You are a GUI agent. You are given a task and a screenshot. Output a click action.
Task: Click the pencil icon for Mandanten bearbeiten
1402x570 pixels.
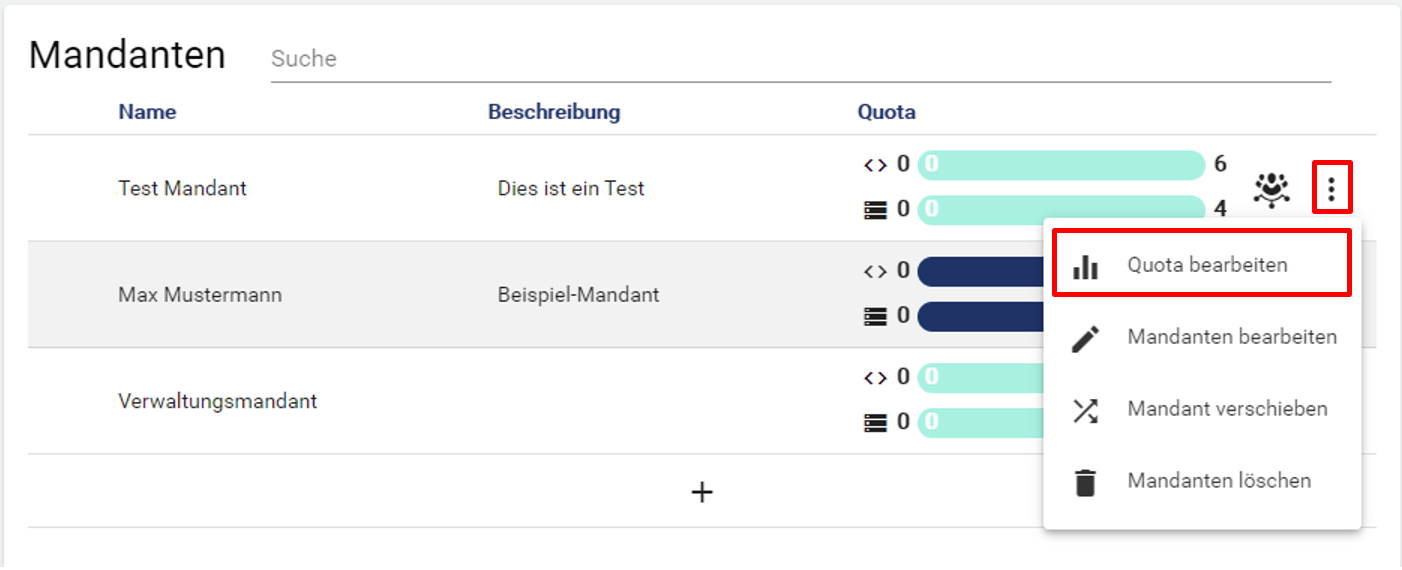tap(1085, 338)
